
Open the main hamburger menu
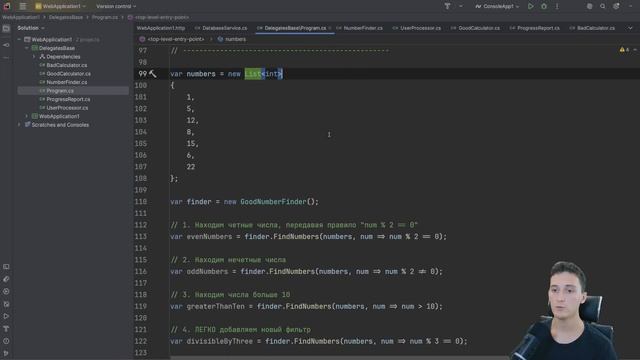23,6
